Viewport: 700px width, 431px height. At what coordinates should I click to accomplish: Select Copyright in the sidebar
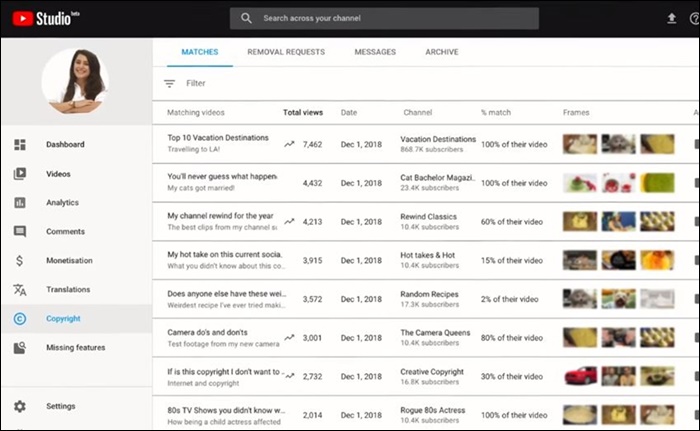point(63,318)
